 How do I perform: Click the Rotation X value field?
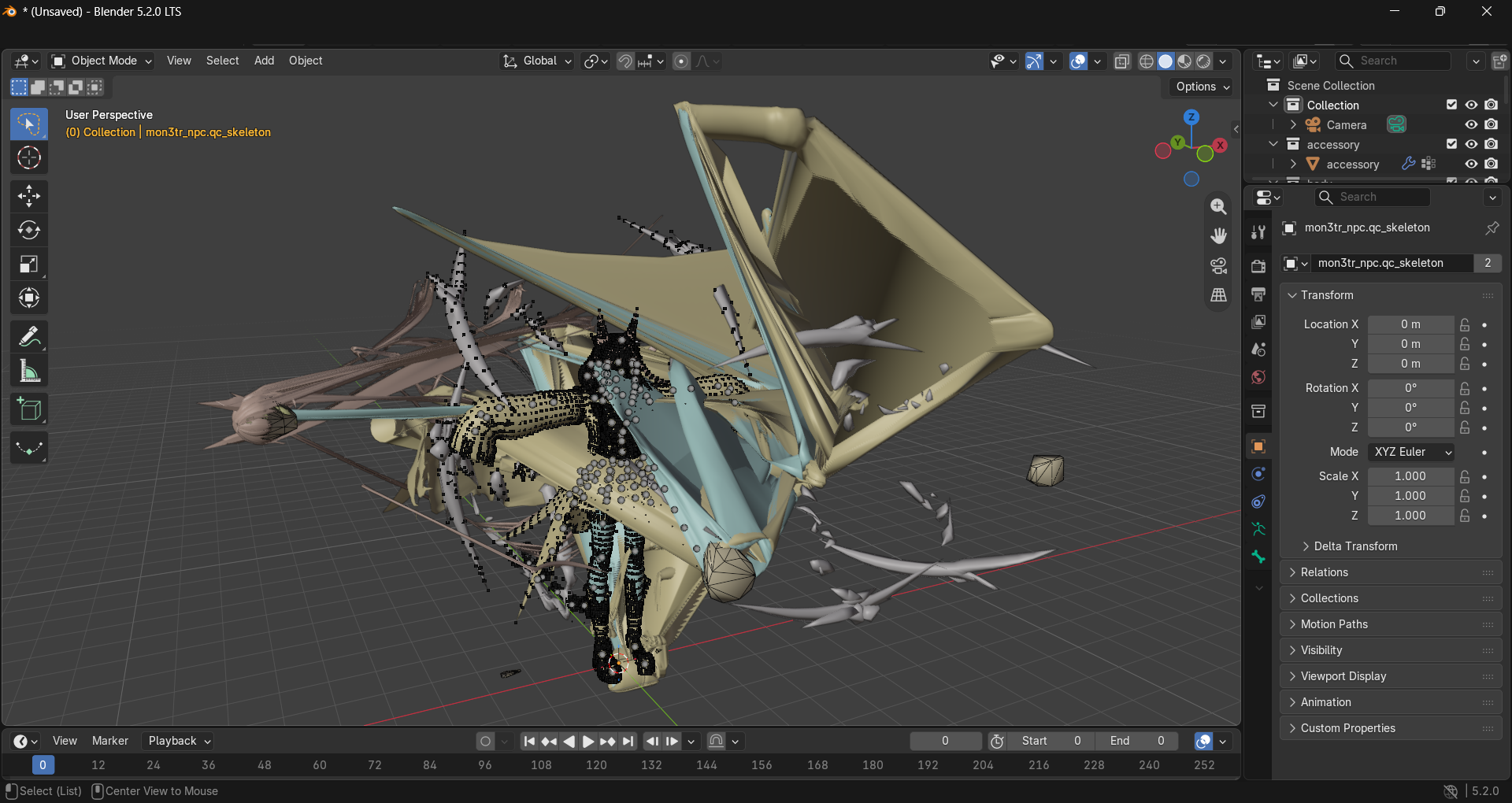click(1411, 388)
